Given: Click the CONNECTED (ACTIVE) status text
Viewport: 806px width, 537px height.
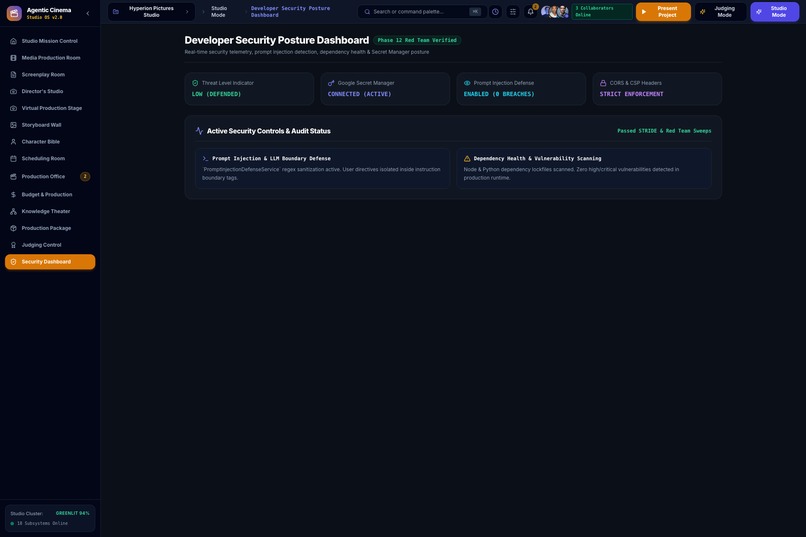Looking at the screenshot, I should [x=359, y=95].
